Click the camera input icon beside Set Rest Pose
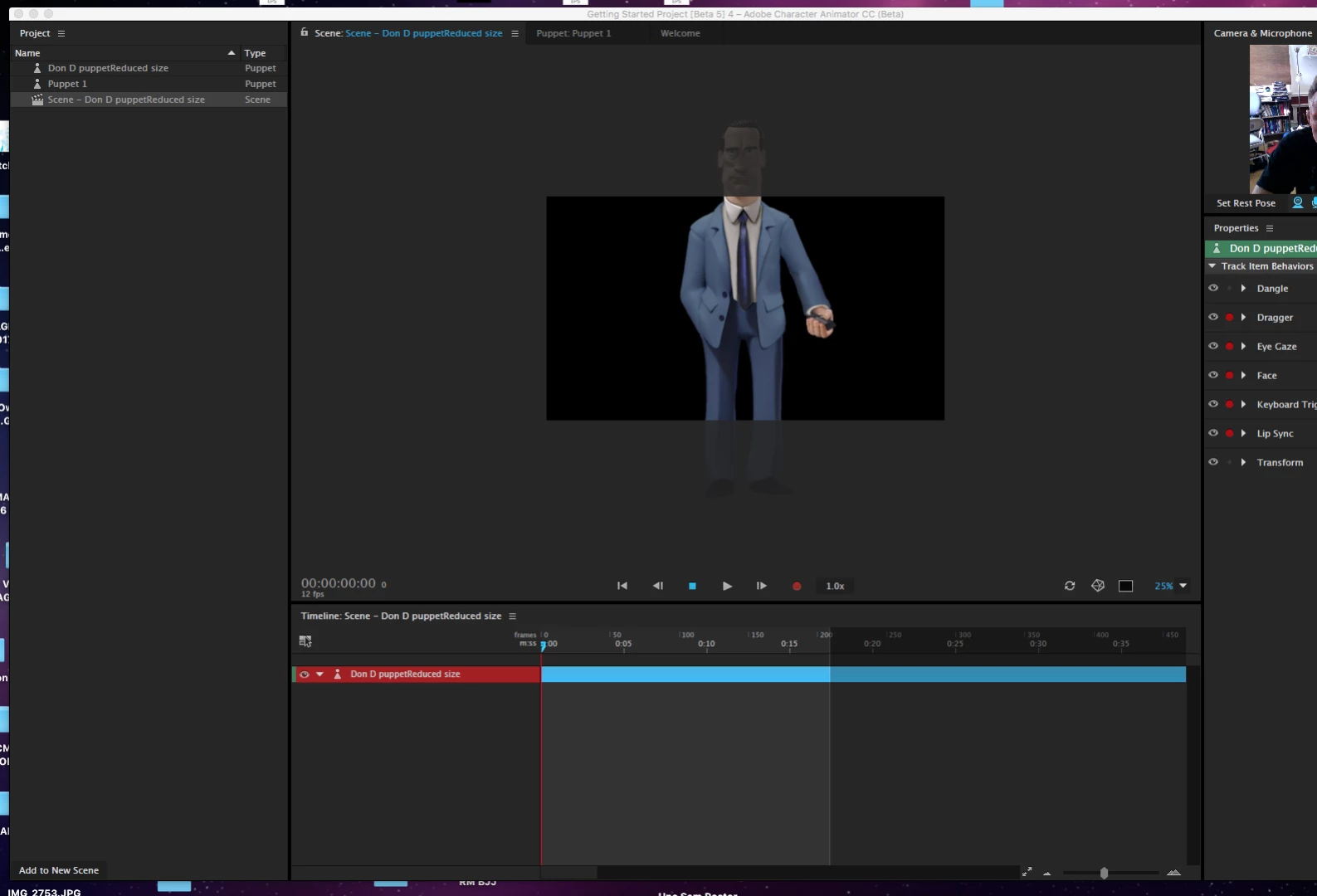This screenshot has height=896, width=1317. tap(1298, 202)
